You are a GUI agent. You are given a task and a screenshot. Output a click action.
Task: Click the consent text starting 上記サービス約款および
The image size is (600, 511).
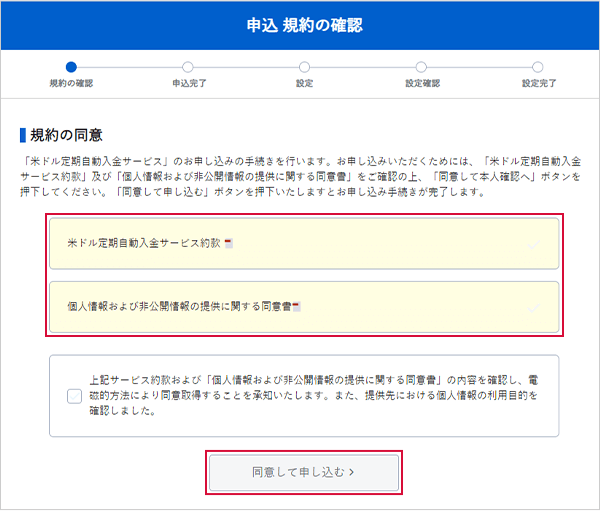coord(314,395)
